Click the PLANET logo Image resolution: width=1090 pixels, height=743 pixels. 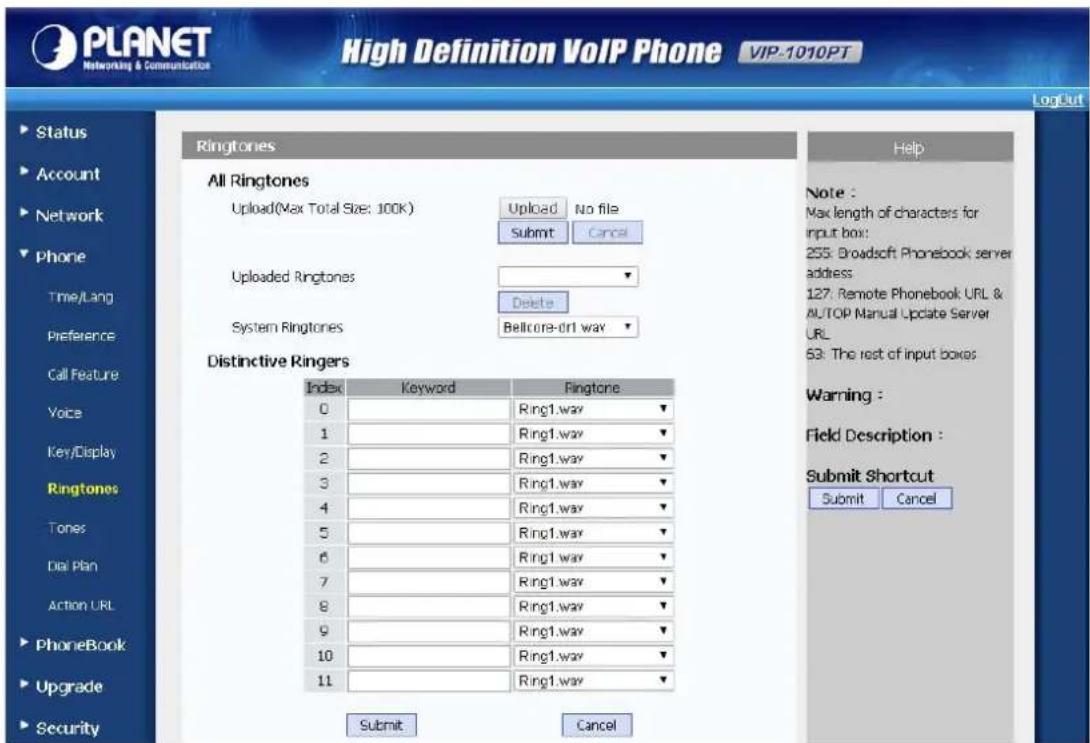click(122, 47)
